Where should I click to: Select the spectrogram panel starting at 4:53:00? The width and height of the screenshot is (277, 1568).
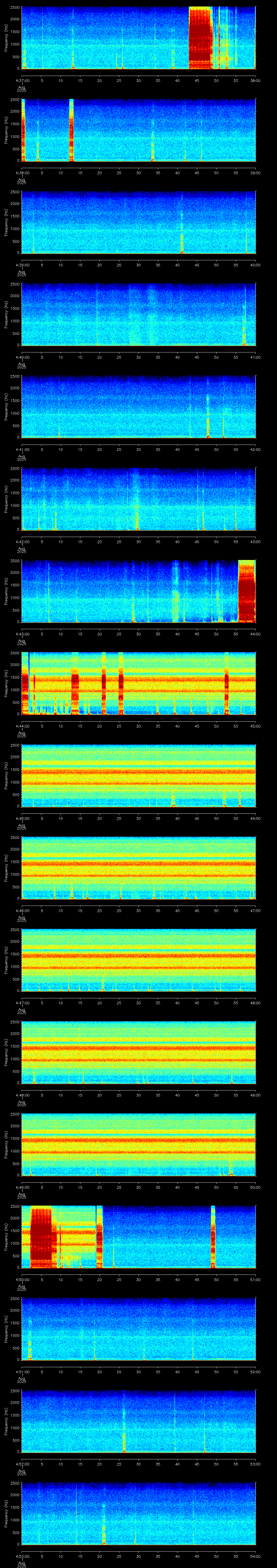tap(138, 1513)
